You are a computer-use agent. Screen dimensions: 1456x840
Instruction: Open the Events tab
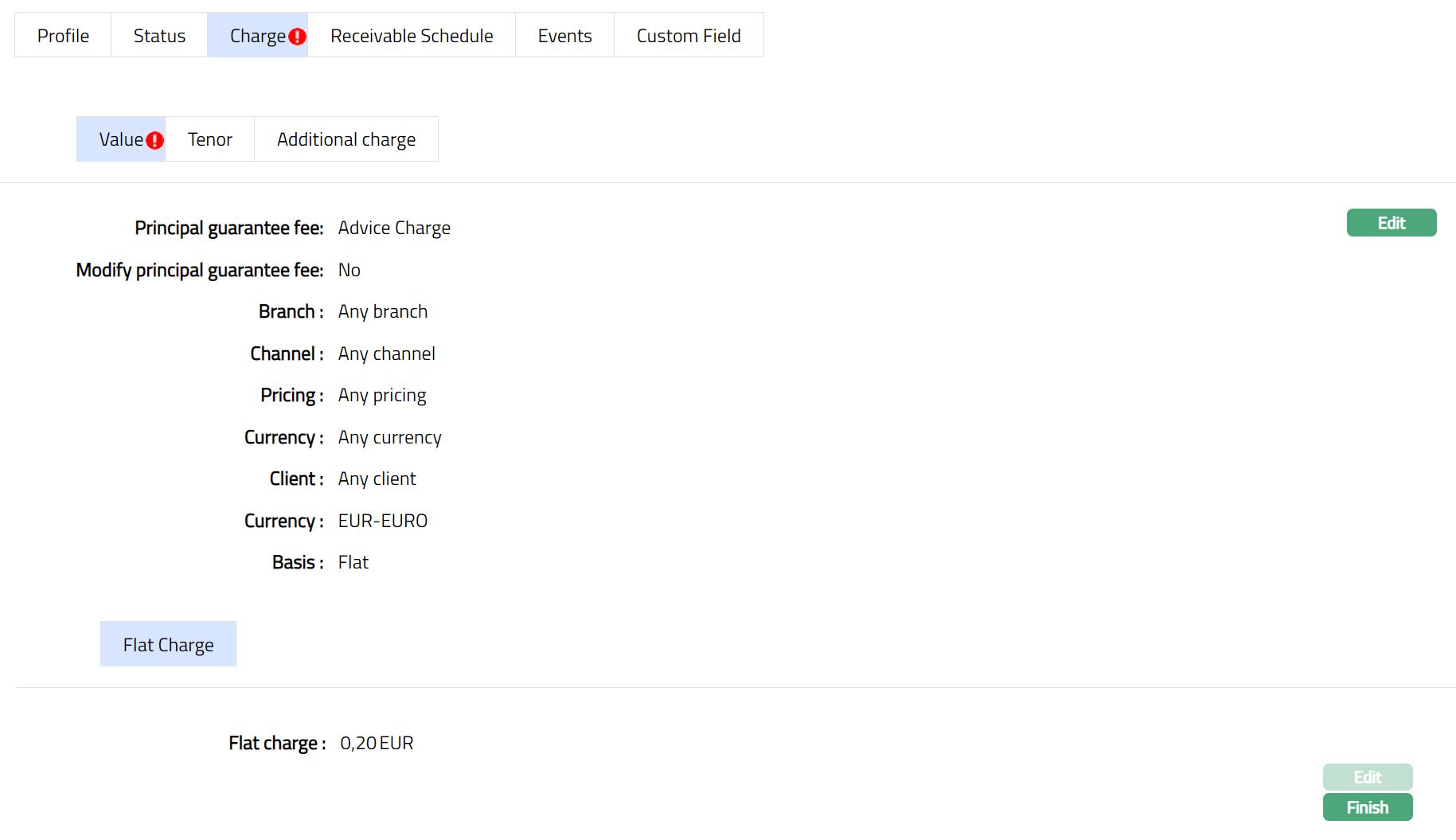pyautogui.click(x=564, y=36)
